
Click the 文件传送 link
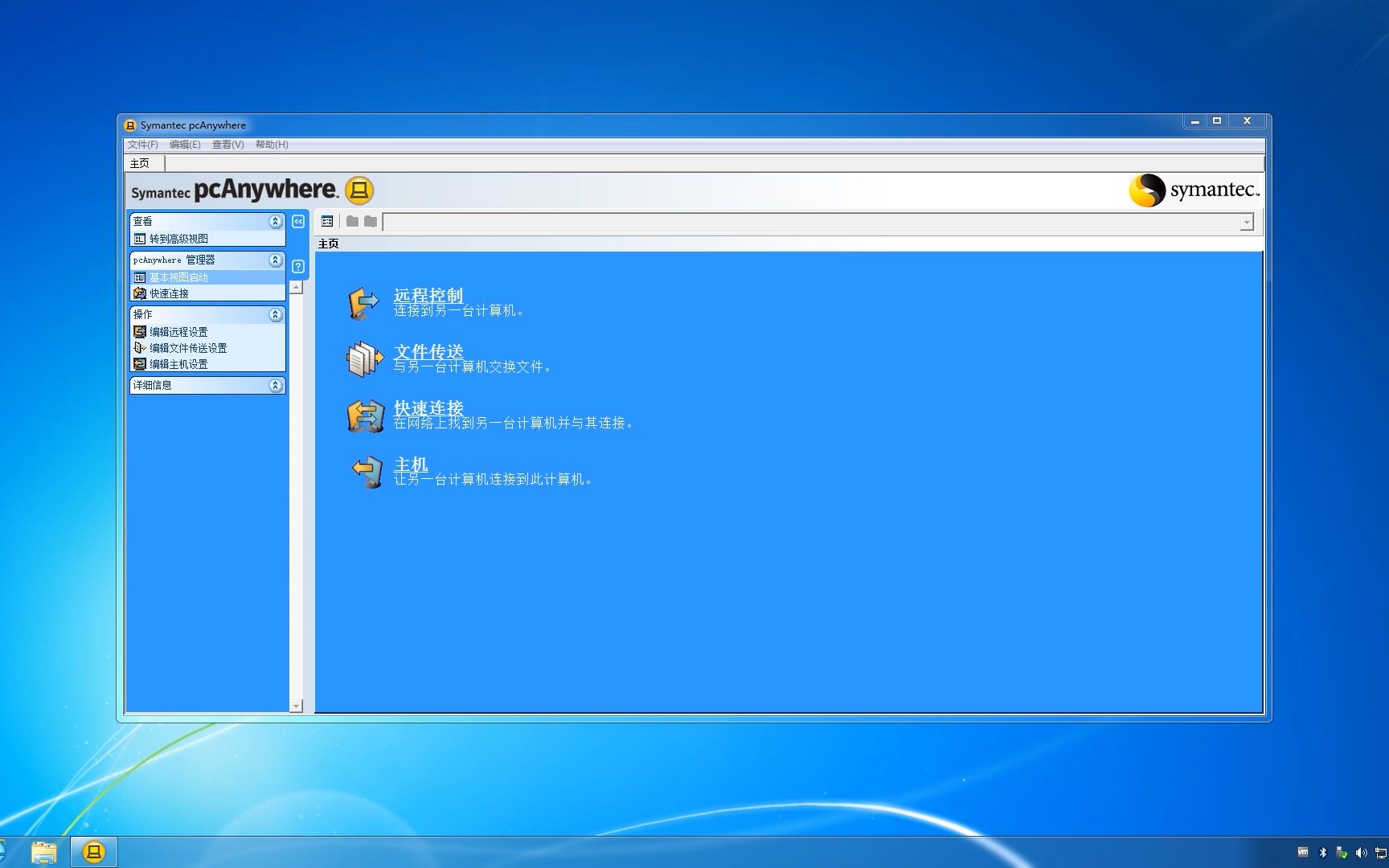click(428, 351)
